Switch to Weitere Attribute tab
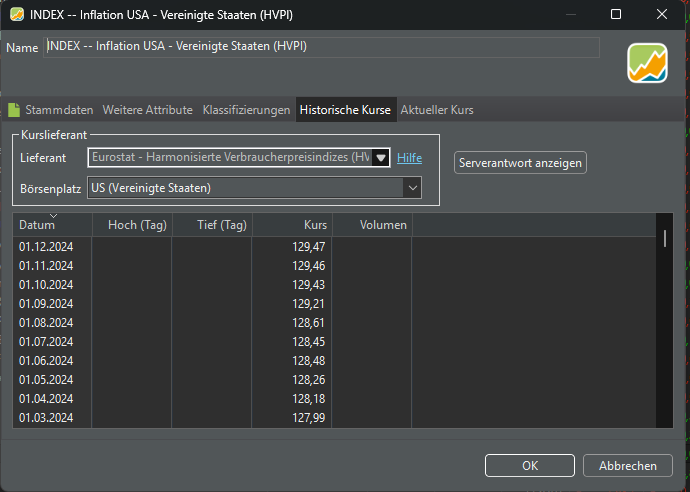 point(148,110)
